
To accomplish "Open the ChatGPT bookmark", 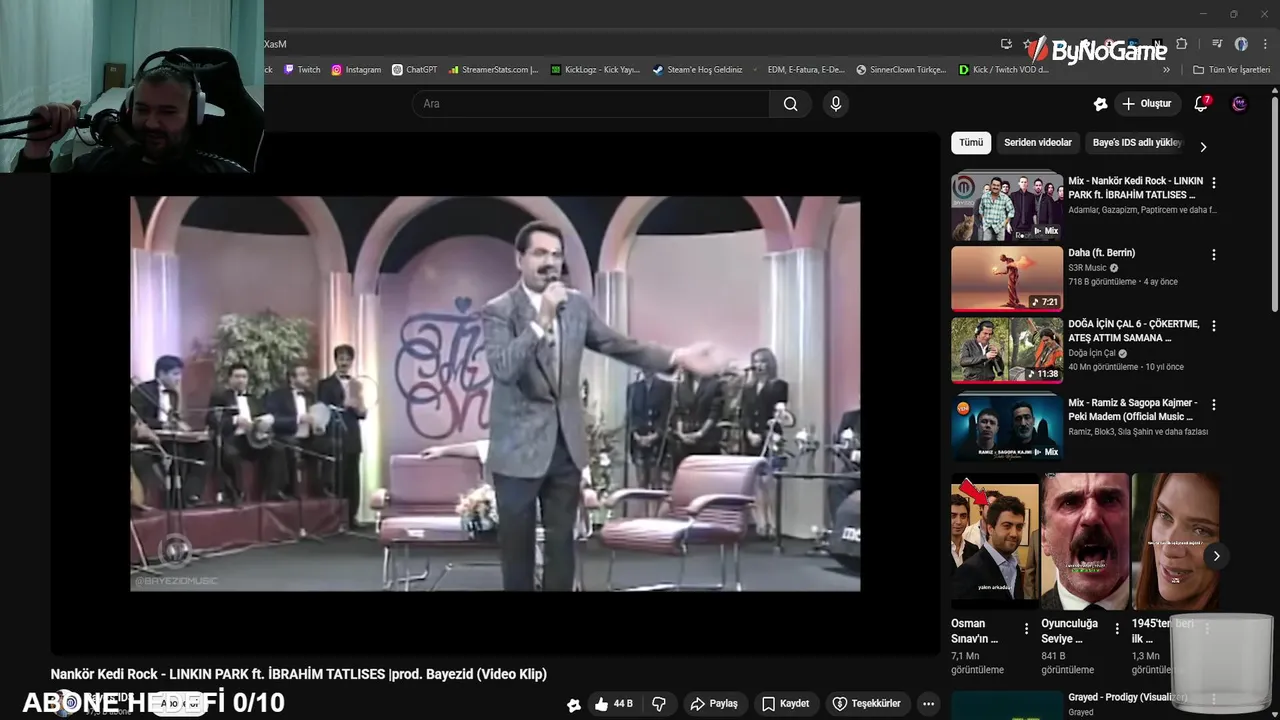I will click(x=415, y=70).
